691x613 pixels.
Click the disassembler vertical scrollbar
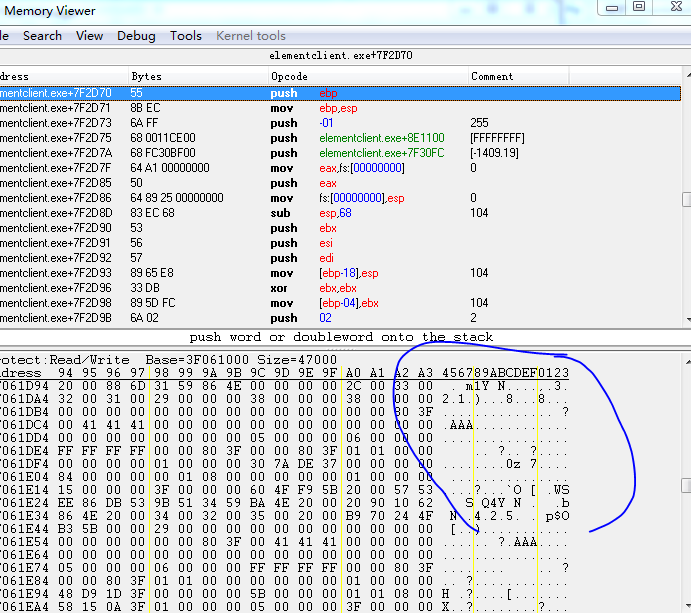pyautogui.click(x=685, y=200)
